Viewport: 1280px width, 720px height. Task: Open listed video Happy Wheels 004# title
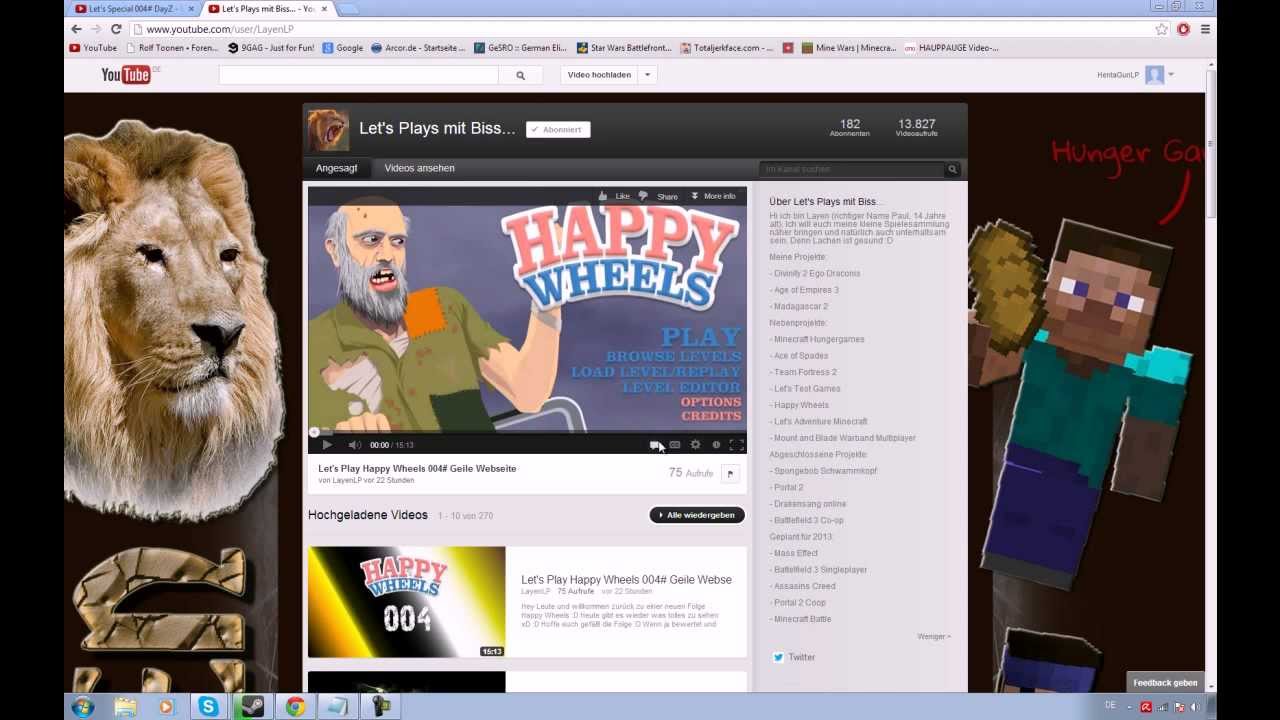626,579
